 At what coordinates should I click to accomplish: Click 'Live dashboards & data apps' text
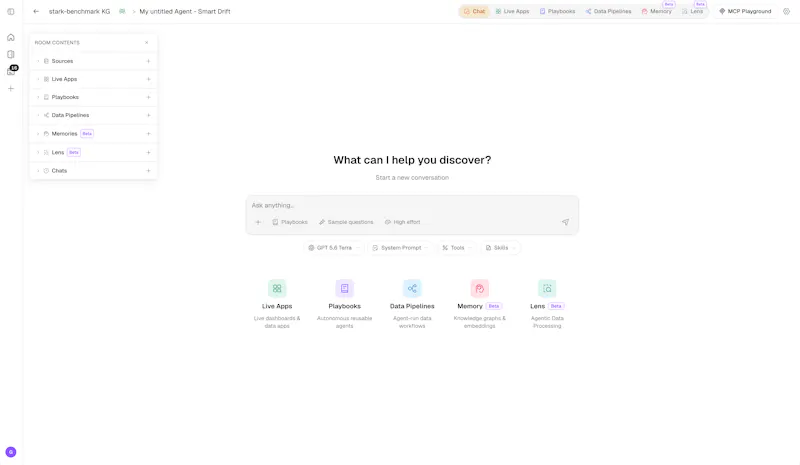click(x=277, y=322)
